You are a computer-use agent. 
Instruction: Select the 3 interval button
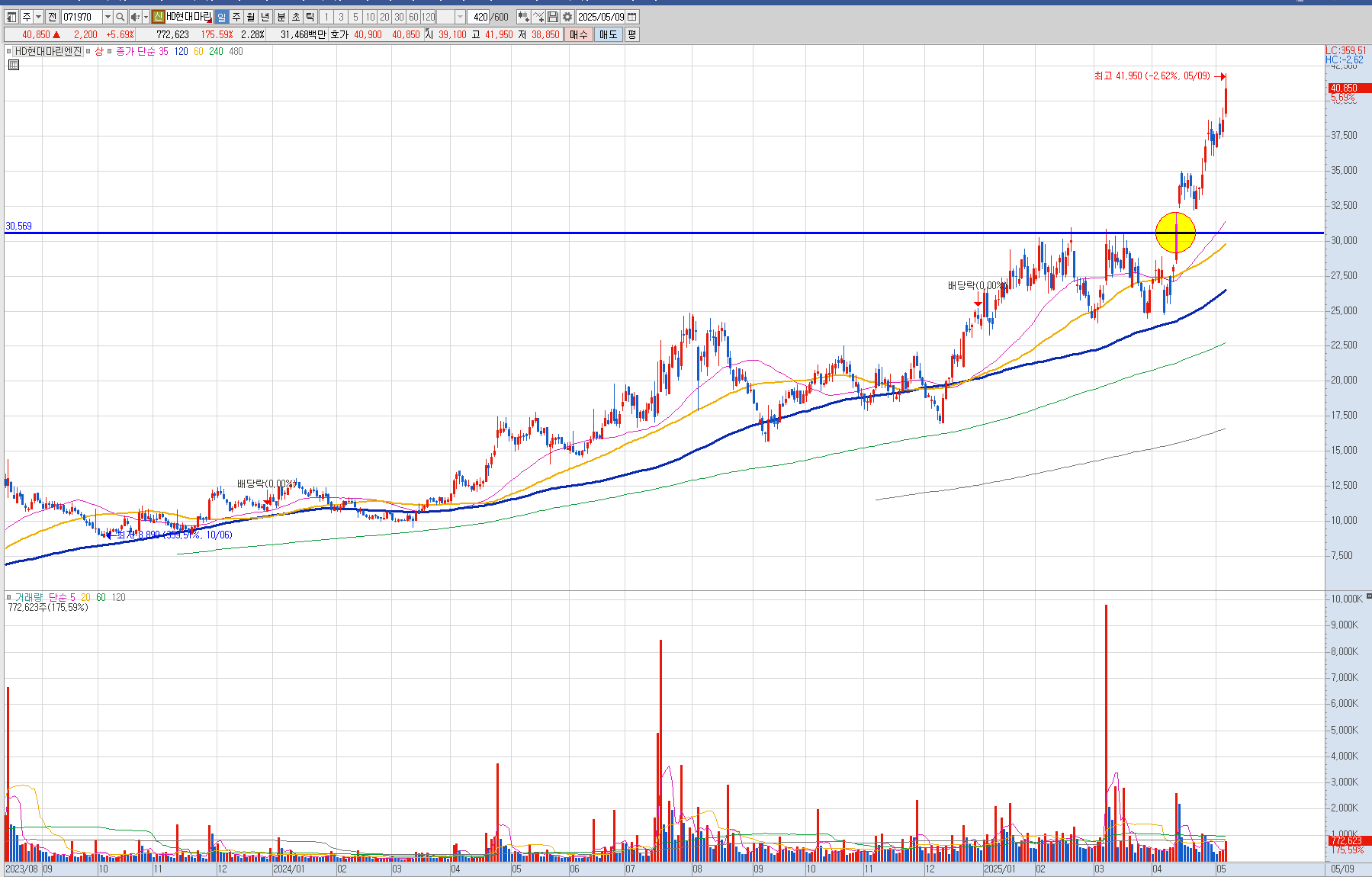pyautogui.click(x=341, y=17)
